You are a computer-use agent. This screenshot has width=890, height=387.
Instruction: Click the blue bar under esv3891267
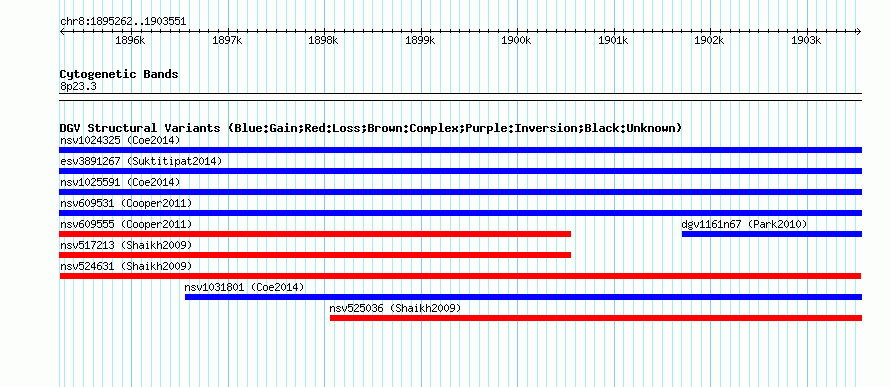pos(460,171)
